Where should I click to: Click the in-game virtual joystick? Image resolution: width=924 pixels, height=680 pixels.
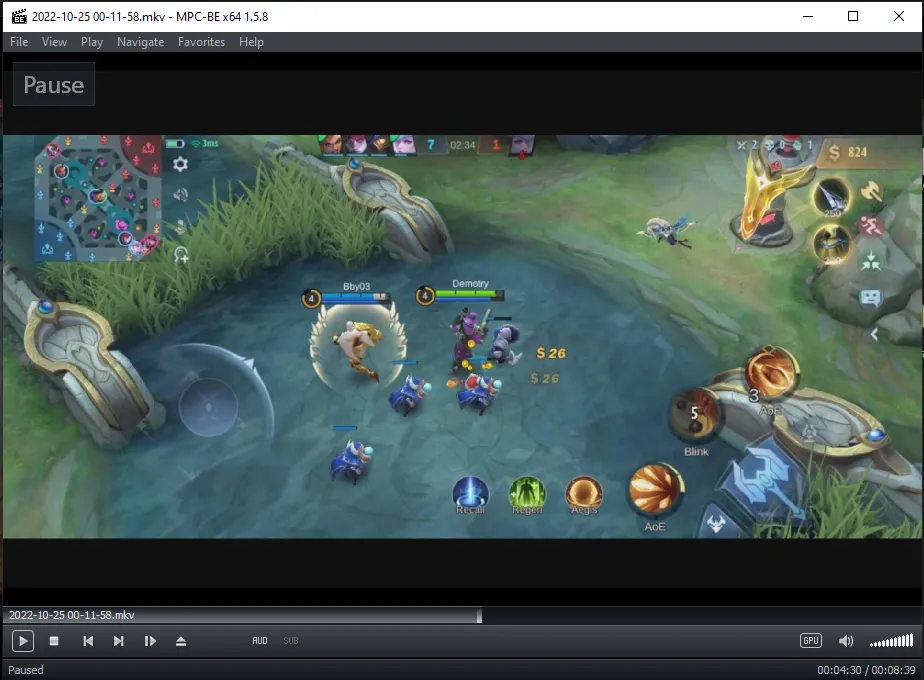point(208,407)
